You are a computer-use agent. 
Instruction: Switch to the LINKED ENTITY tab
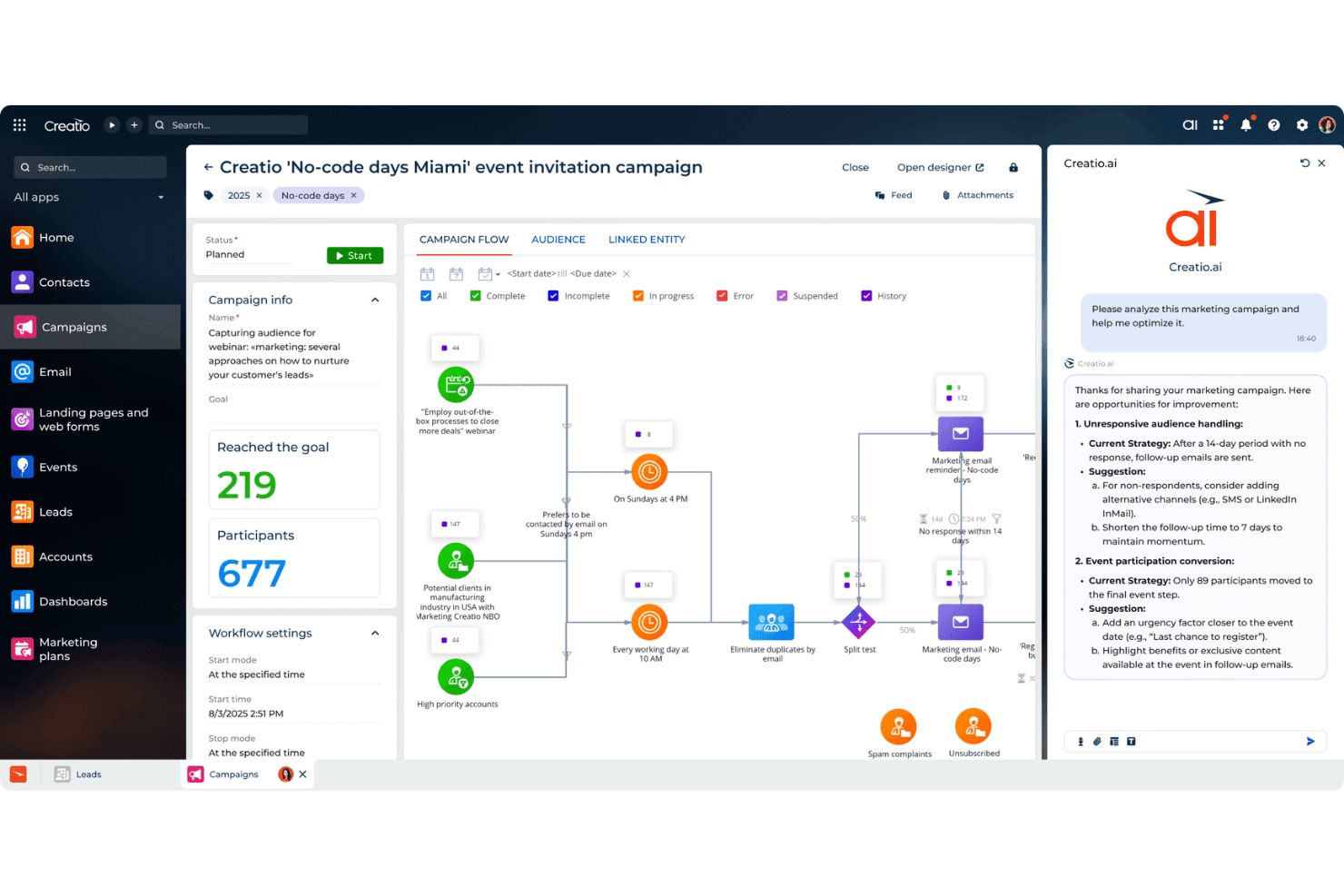click(x=647, y=240)
